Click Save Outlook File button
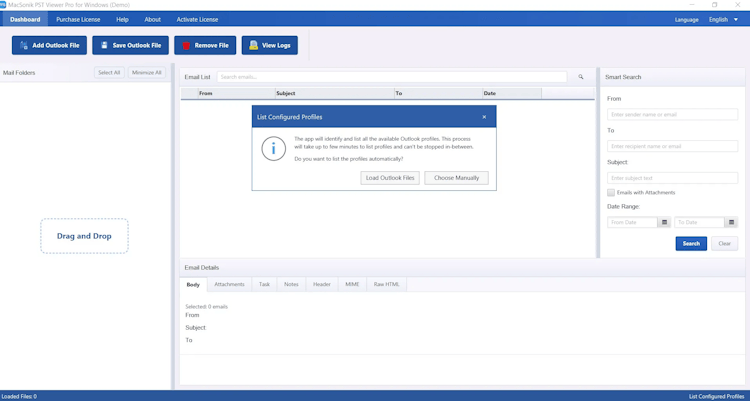This screenshot has height=401, width=750. click(x=131, y=45)
